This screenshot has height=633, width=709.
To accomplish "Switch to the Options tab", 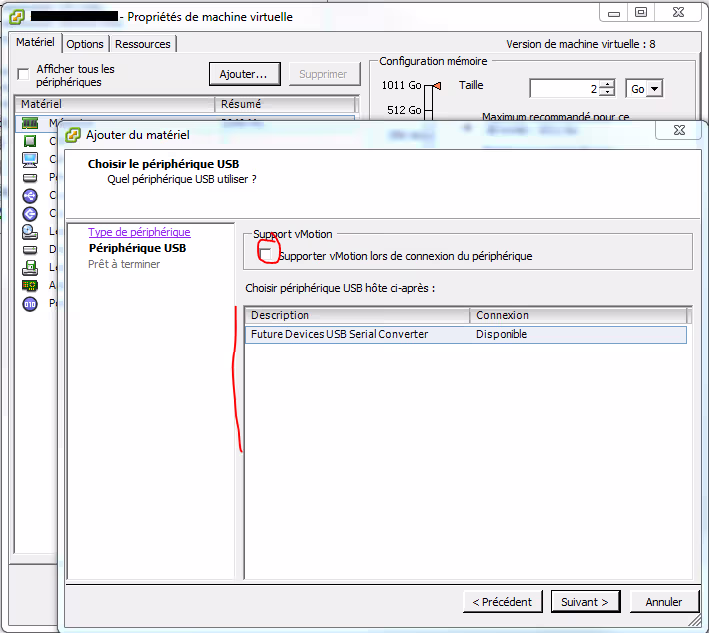I will [85, 44].
